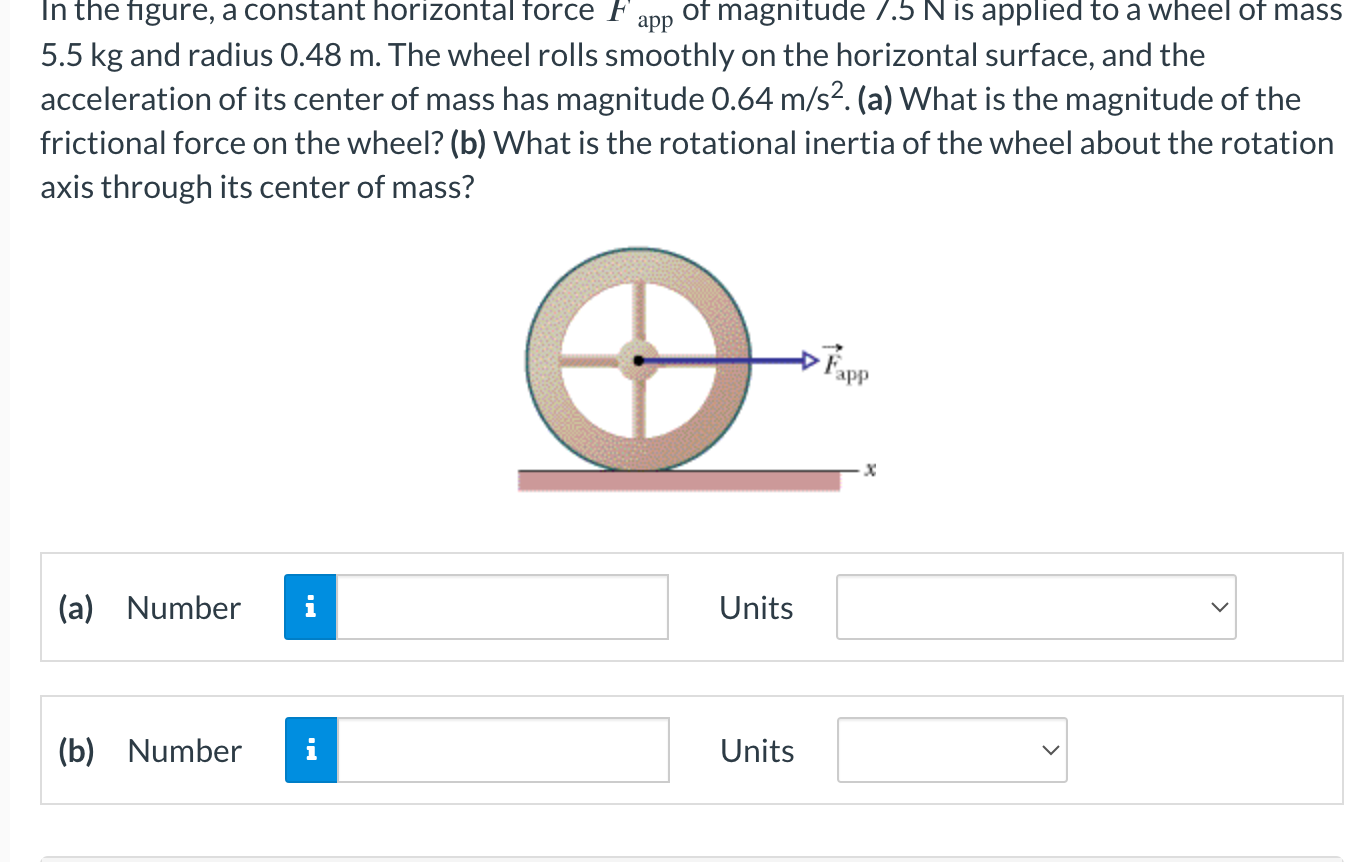Click the Units label for part (a)
1362x862 pixels.
point(755,607)
